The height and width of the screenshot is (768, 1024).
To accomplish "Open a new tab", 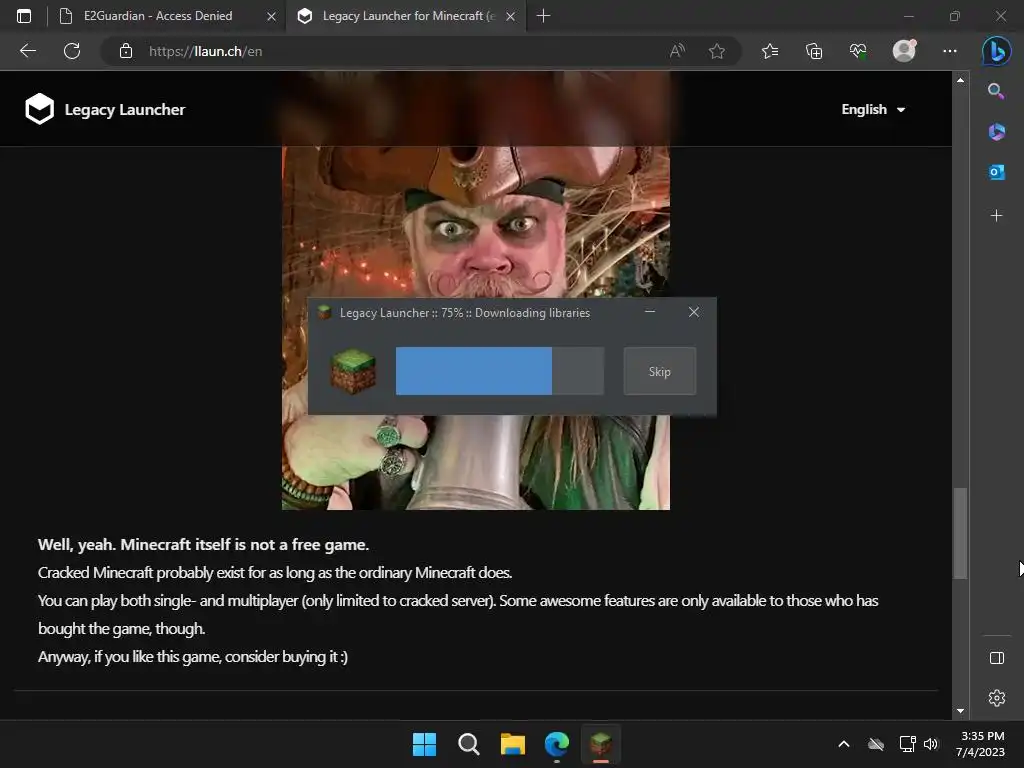I will [x=543, y=16].
